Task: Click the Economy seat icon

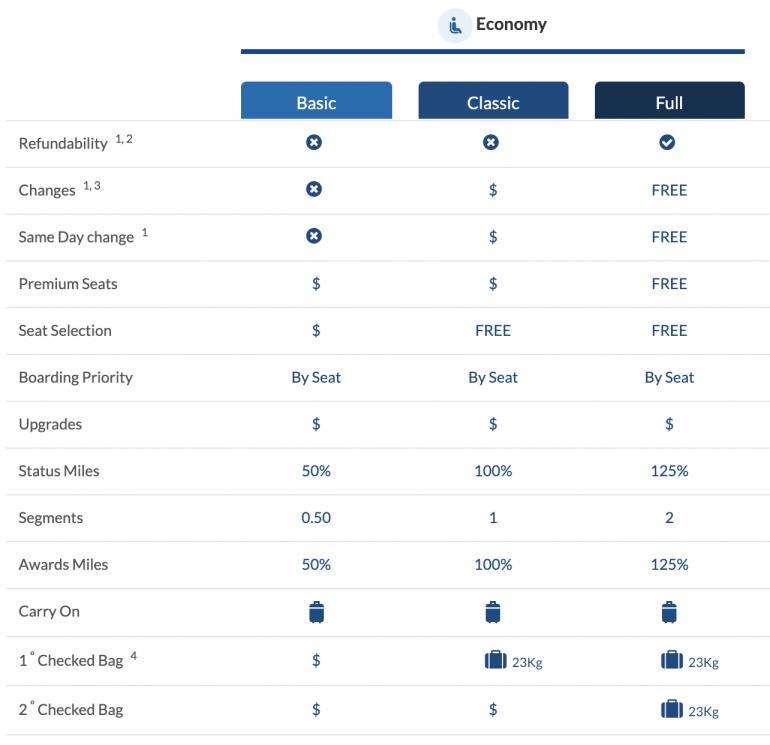Action: pos(455,25)
